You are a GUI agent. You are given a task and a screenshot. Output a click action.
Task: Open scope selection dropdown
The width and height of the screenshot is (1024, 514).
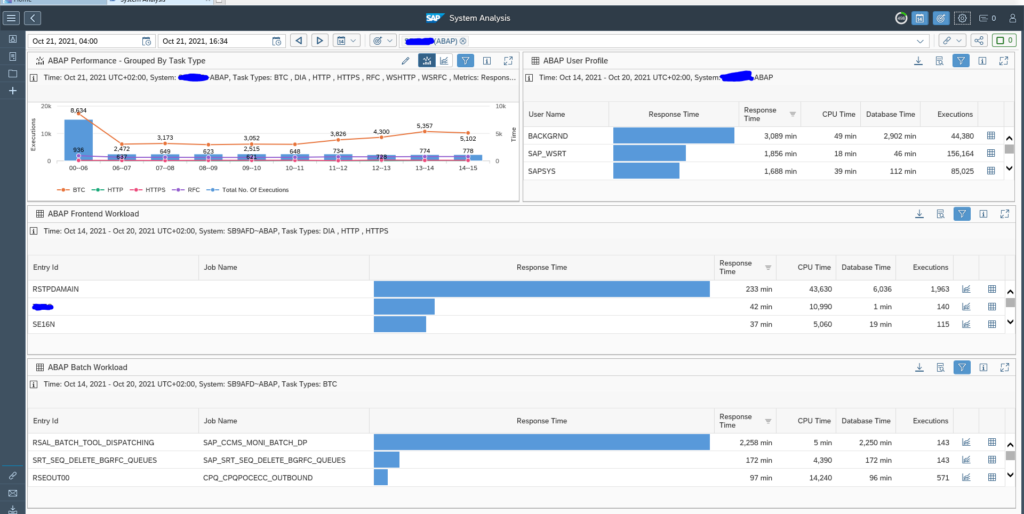(x=383, y=40)
